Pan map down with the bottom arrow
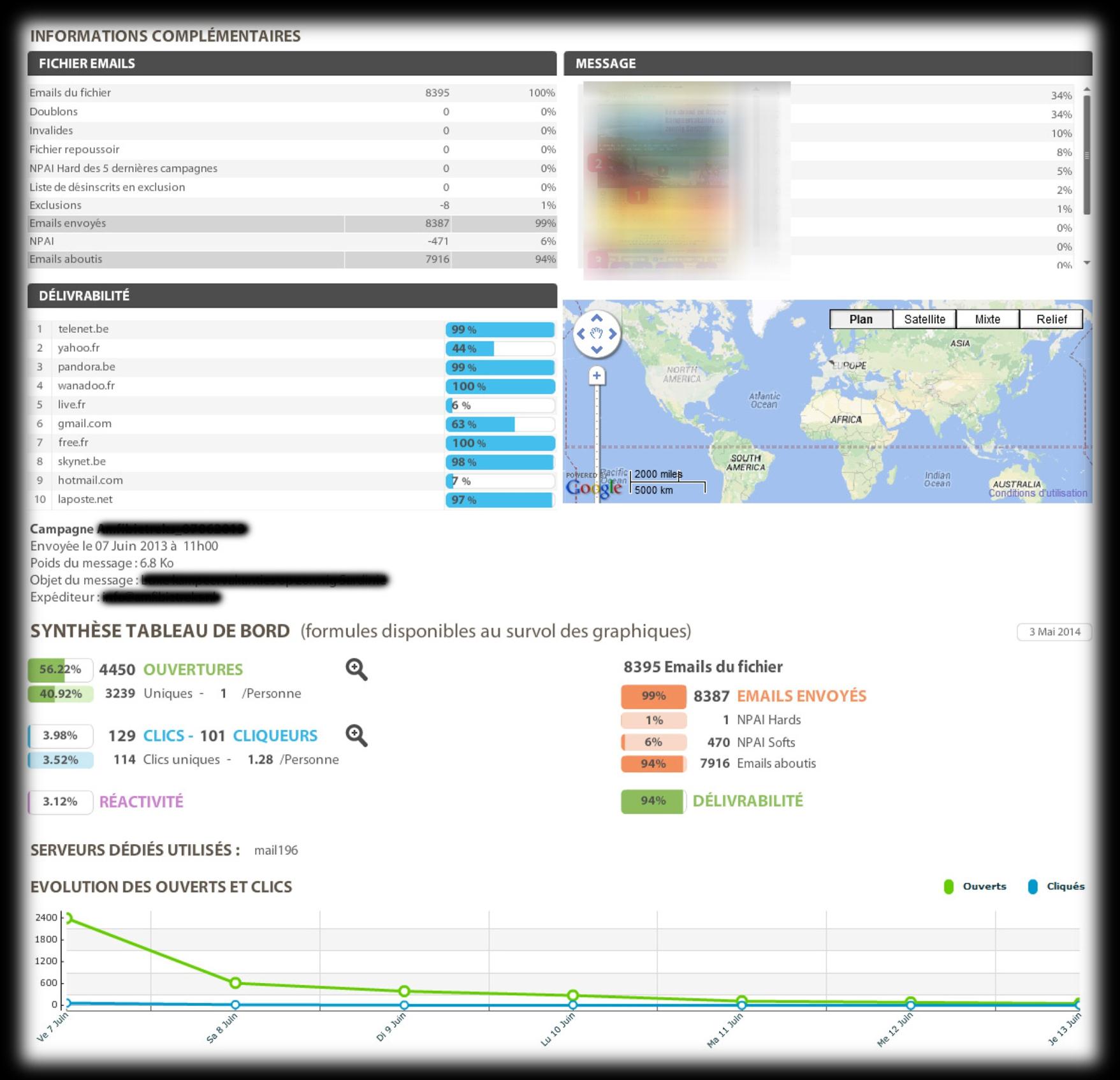Screen dimensions: 1120x1080 tap(597, 349)
